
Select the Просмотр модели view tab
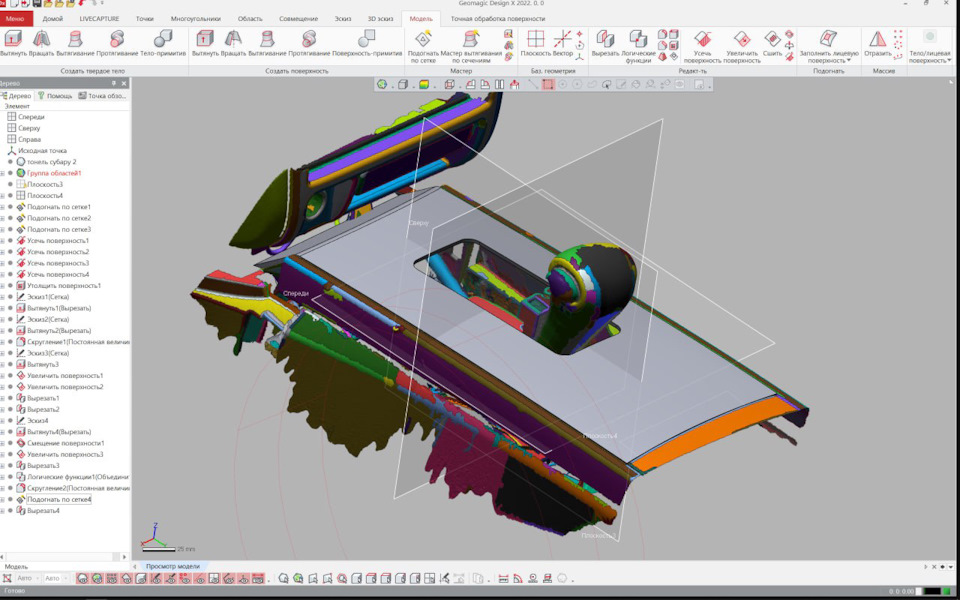[173, 566]
